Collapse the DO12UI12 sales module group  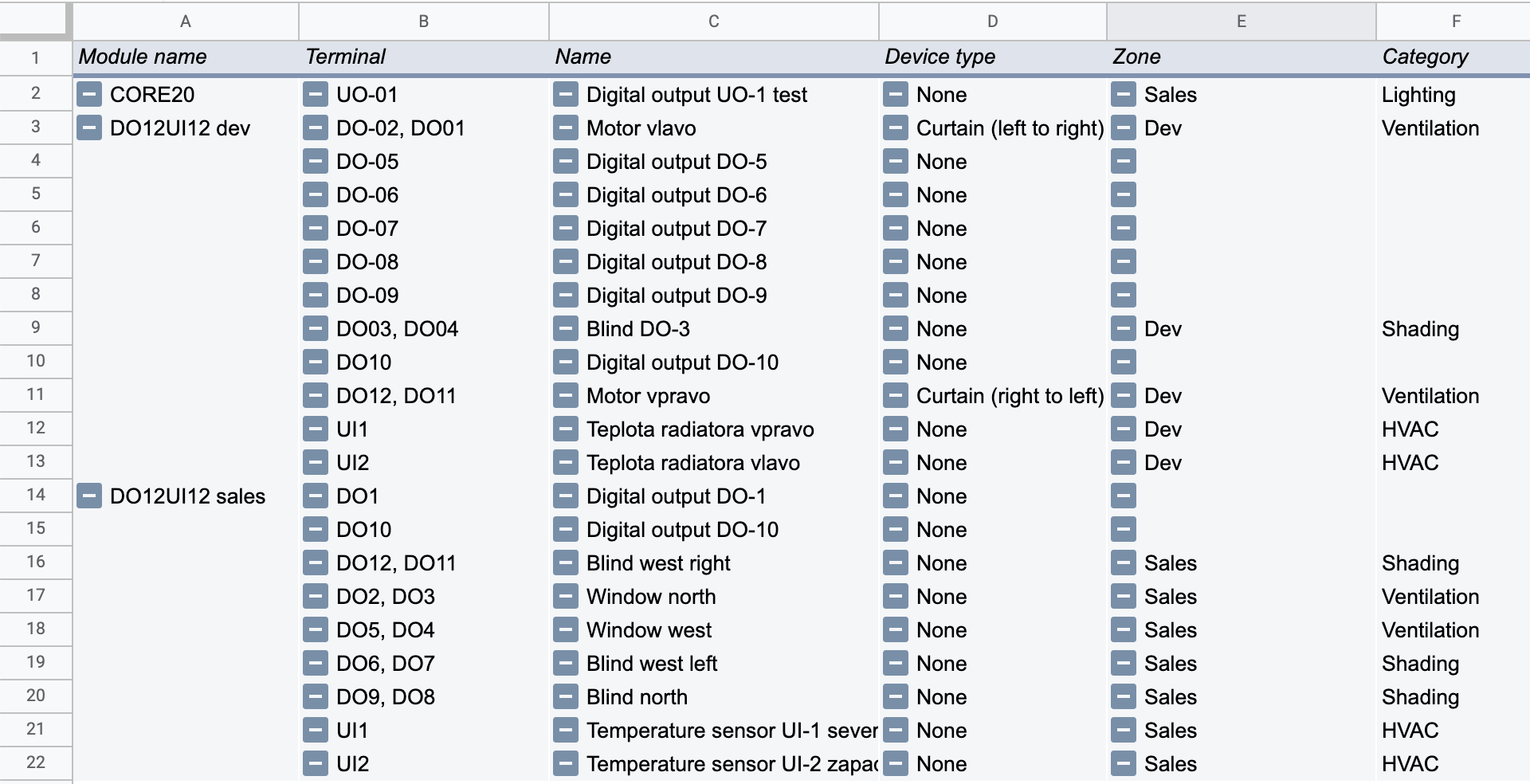[x=89, y=496]
